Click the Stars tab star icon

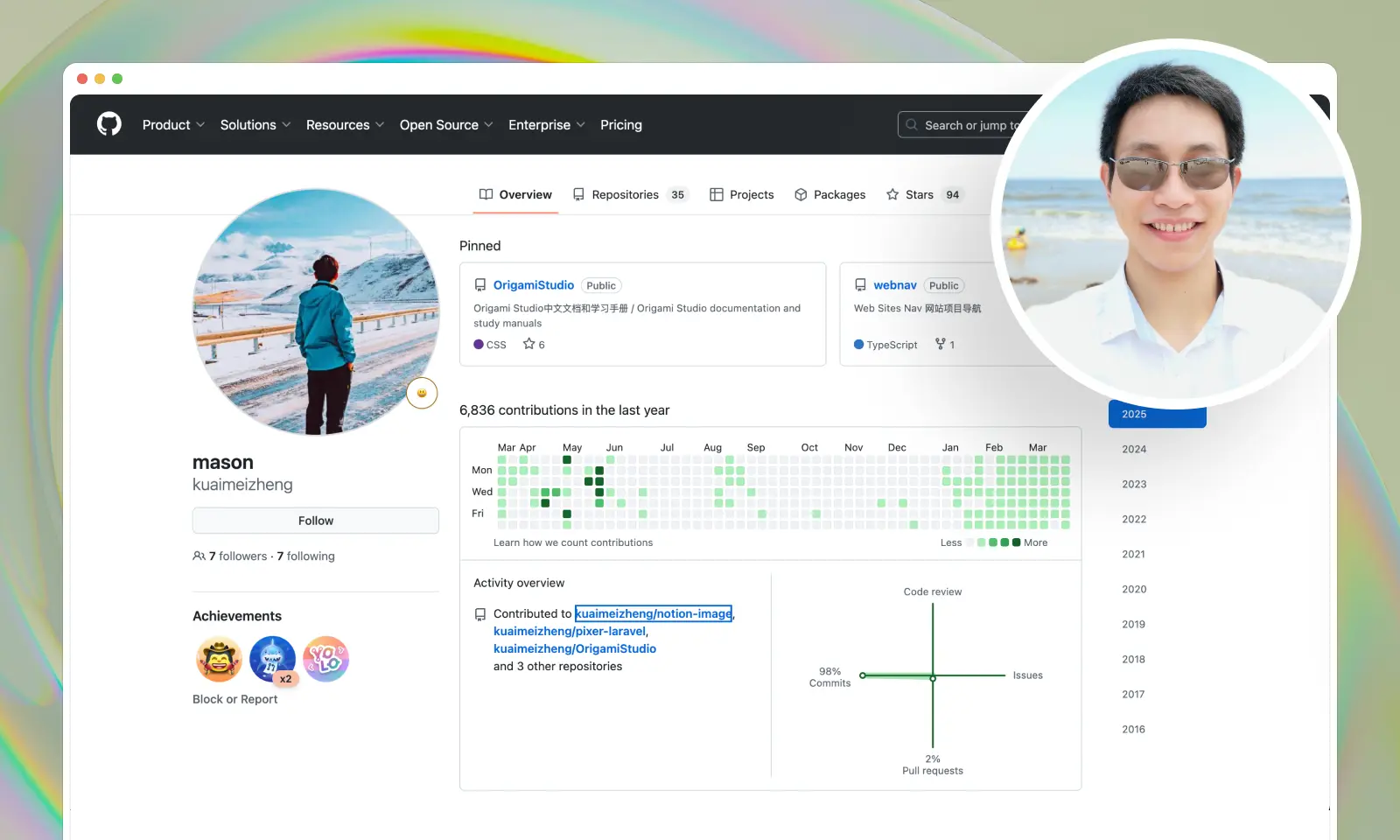click(x=892, y=194)
